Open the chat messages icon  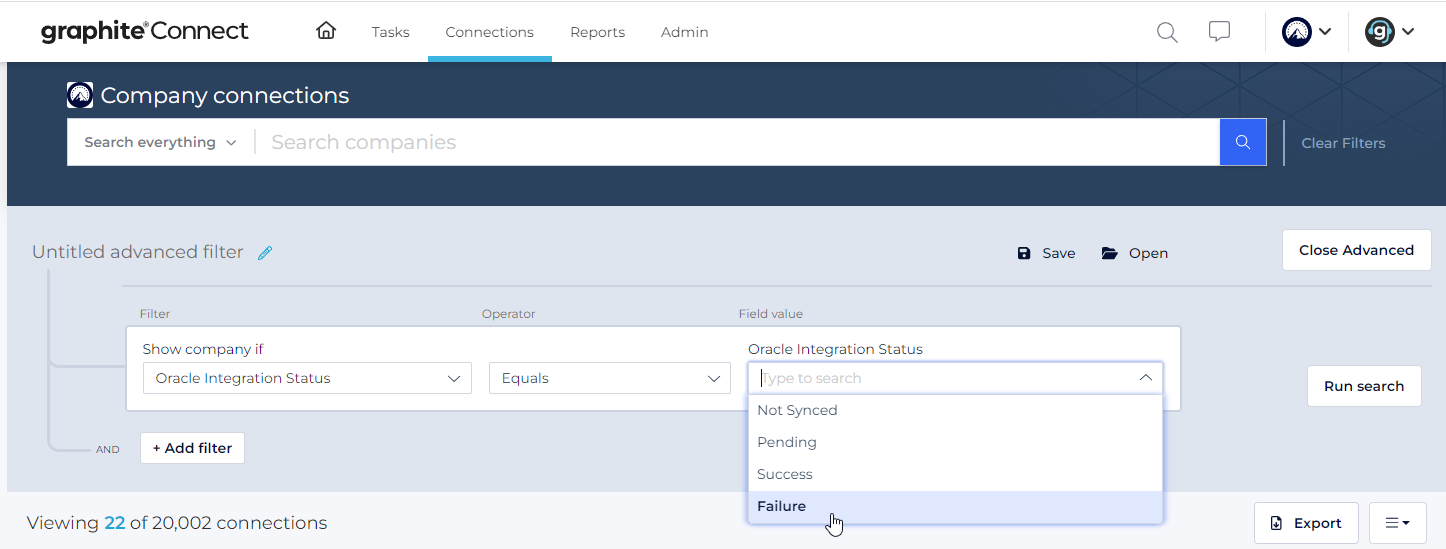1219,32
